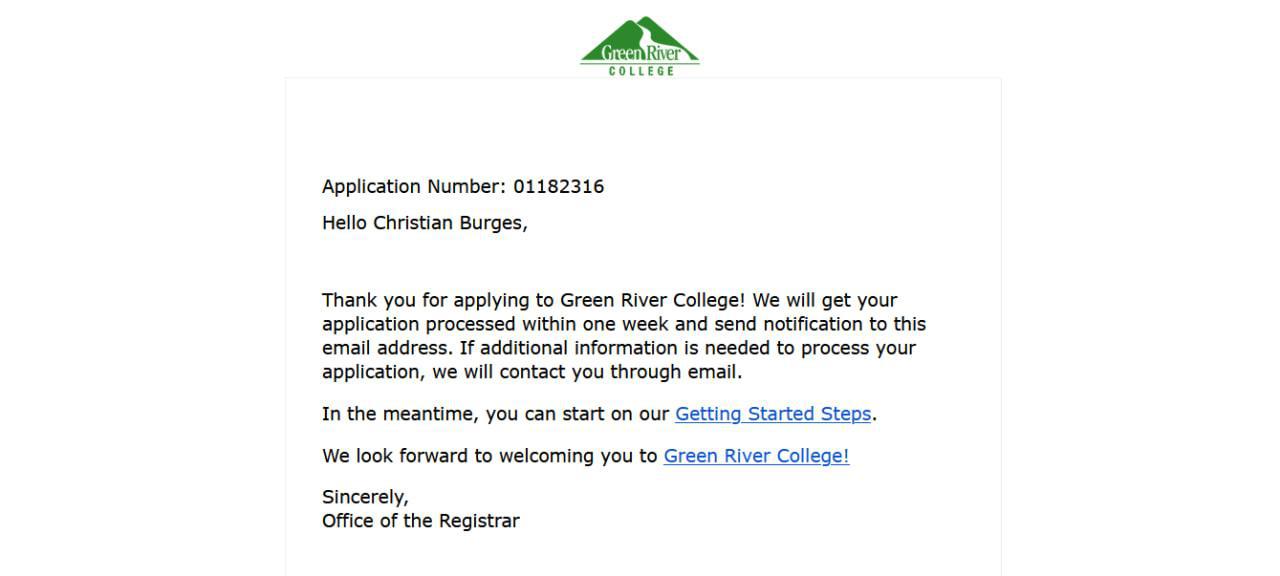Click the "Application Number:" label text
Viewport: 1280px width, 576px height.
414,187
